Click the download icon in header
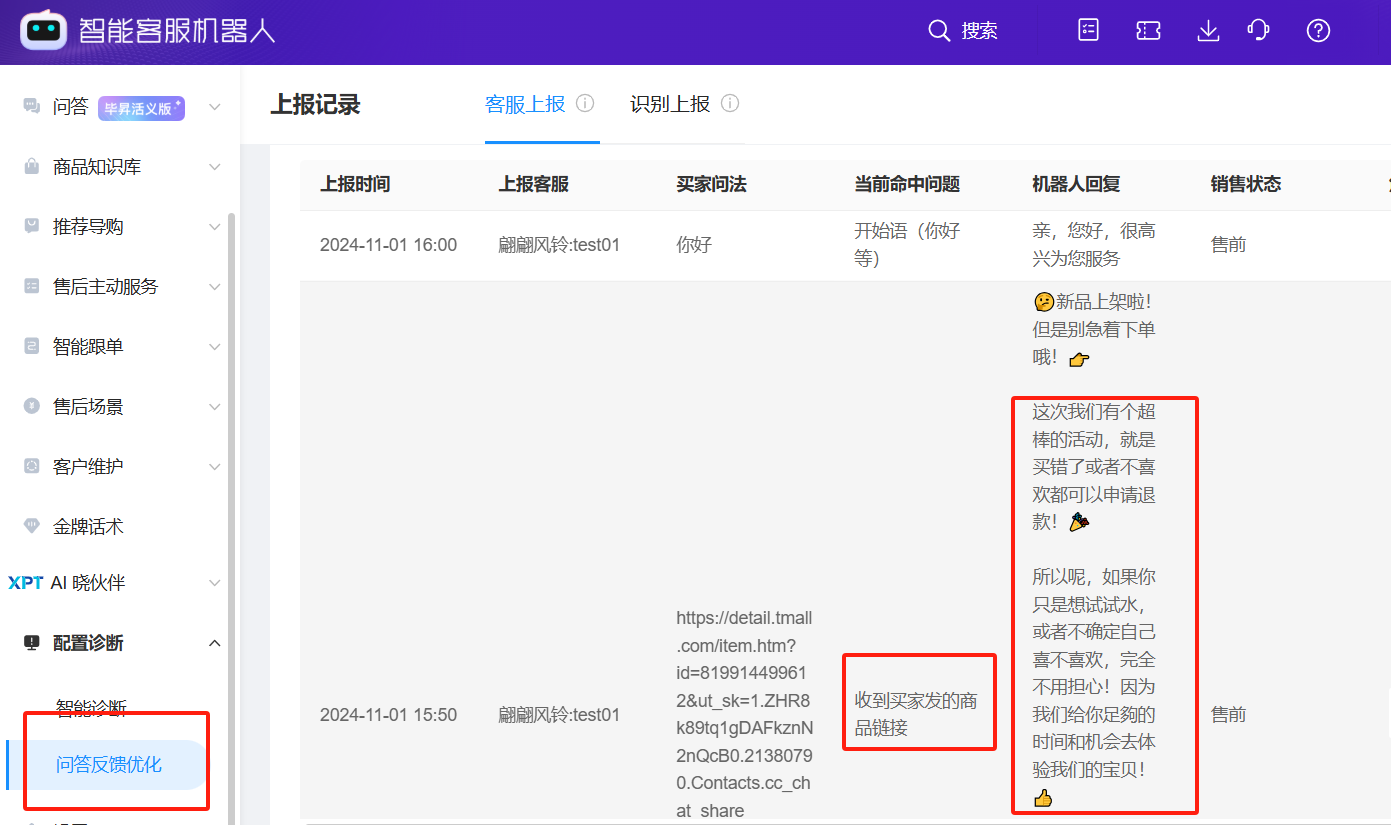 point(1208,31)
